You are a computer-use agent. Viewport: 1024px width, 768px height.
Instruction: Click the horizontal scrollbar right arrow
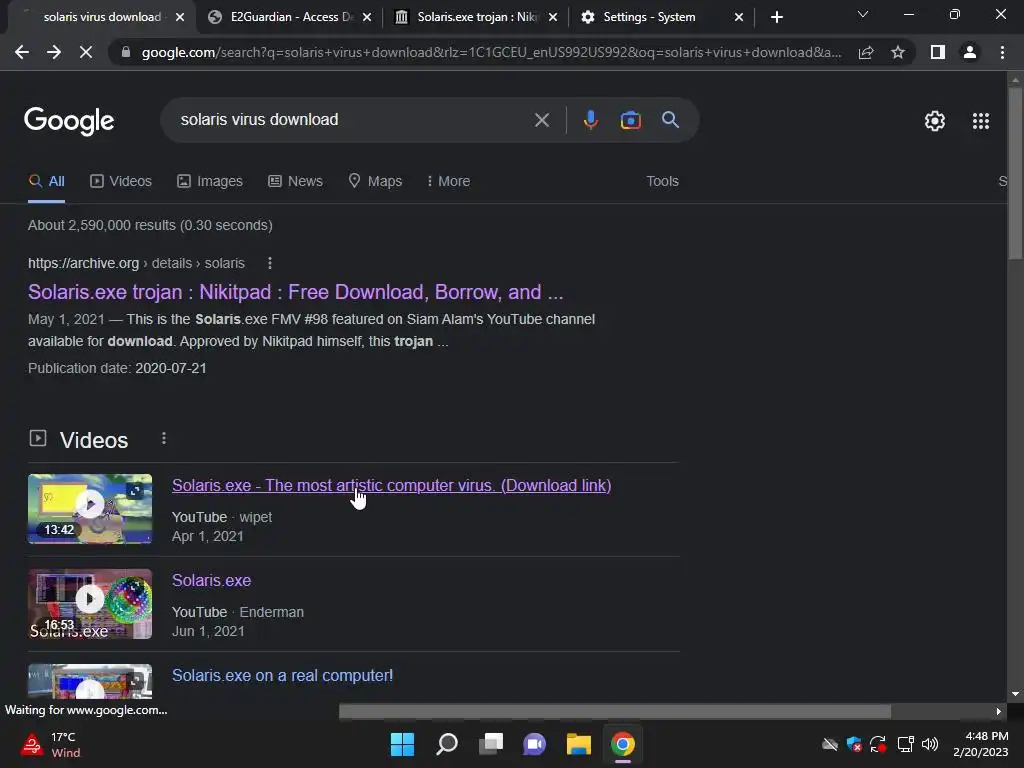pos(998,711)
